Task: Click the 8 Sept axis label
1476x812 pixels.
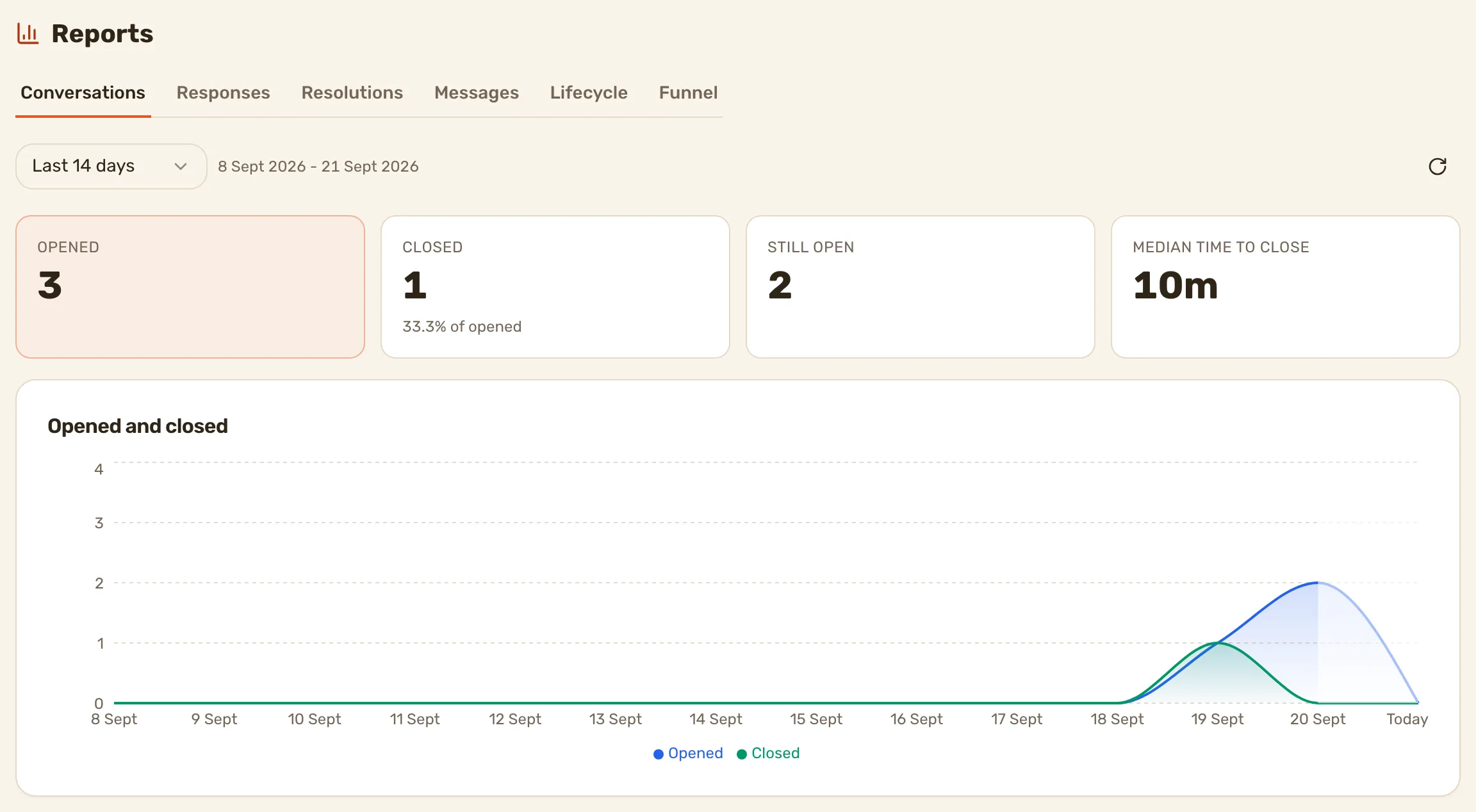Action: coord(114,719)
